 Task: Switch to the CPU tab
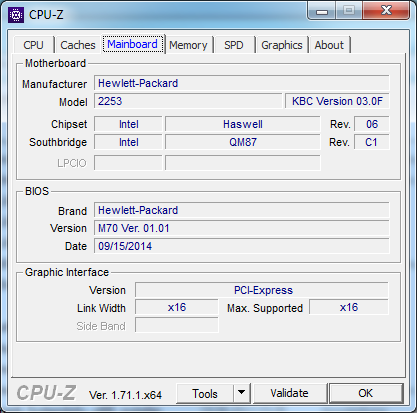click(33, 45)
